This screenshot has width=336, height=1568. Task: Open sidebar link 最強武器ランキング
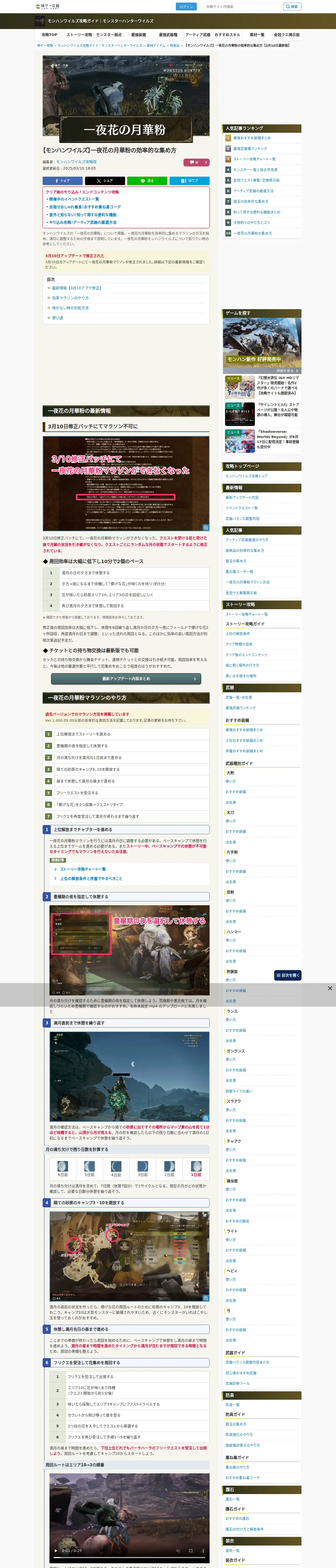[240, 708]
